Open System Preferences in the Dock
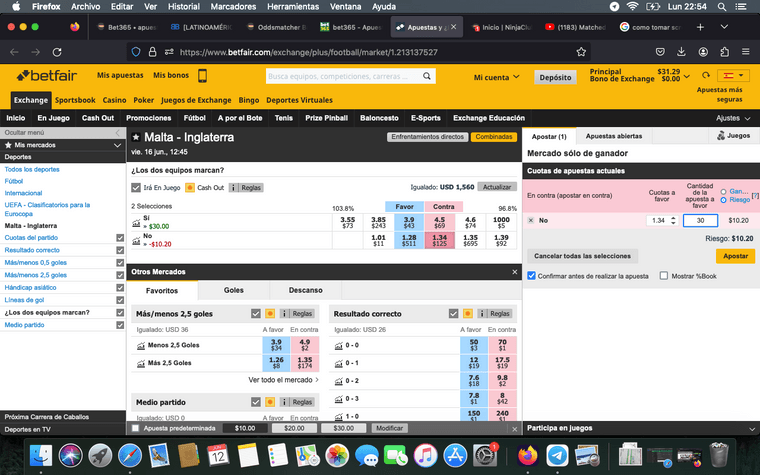Screen dimensions: 760x475 485,456
